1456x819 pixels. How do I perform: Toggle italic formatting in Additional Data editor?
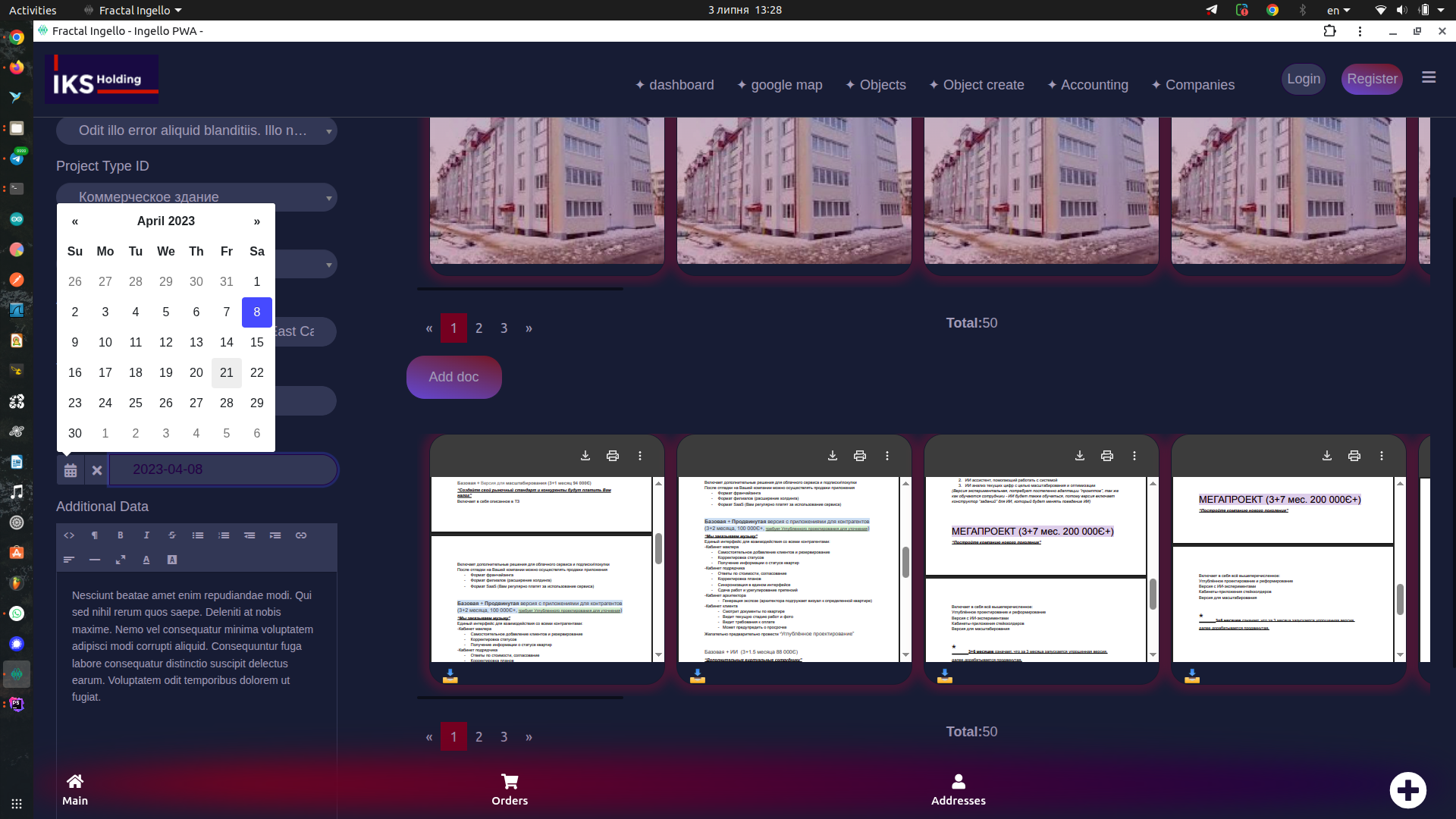pos(146,535)
